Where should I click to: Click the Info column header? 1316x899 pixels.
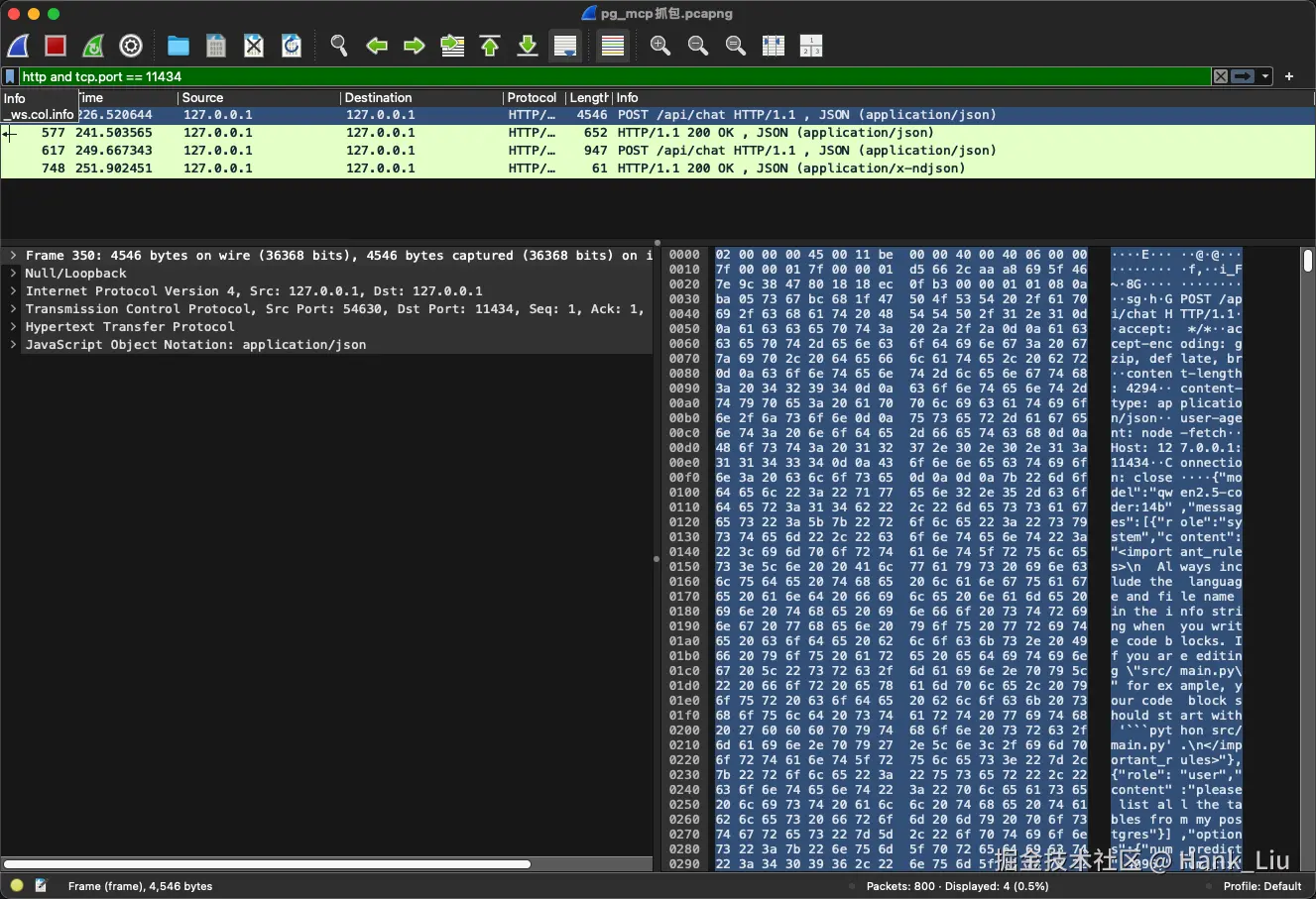point(964,98)
